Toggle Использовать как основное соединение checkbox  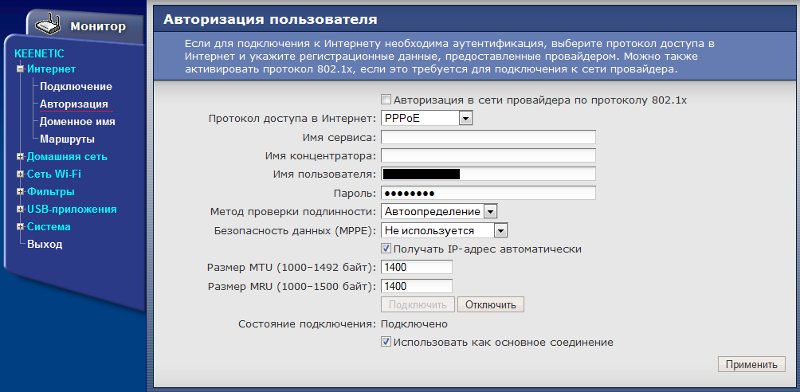tap(386, 342)
